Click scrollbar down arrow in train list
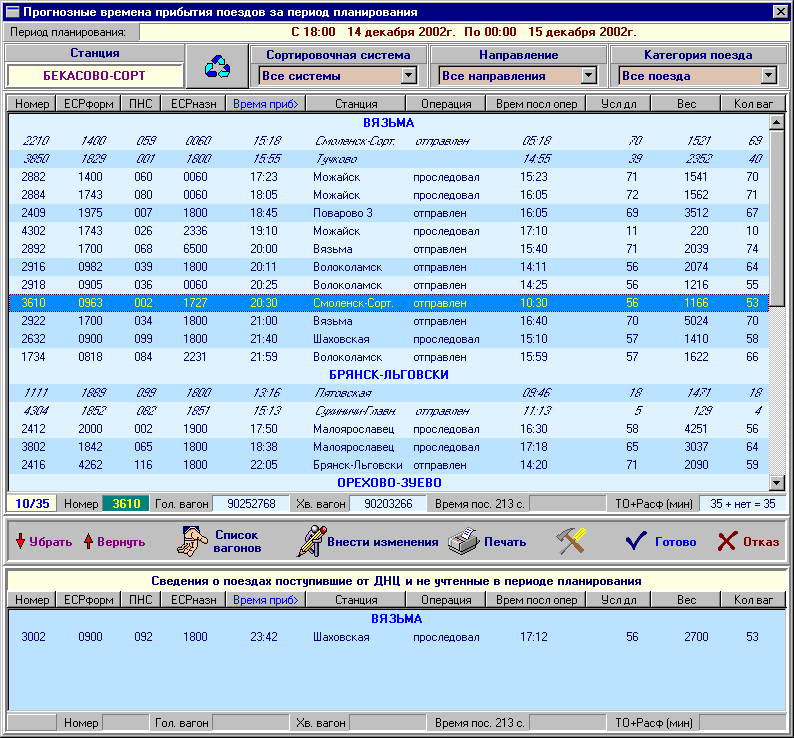Screen dimensions: 794x738 click(776, 483)
